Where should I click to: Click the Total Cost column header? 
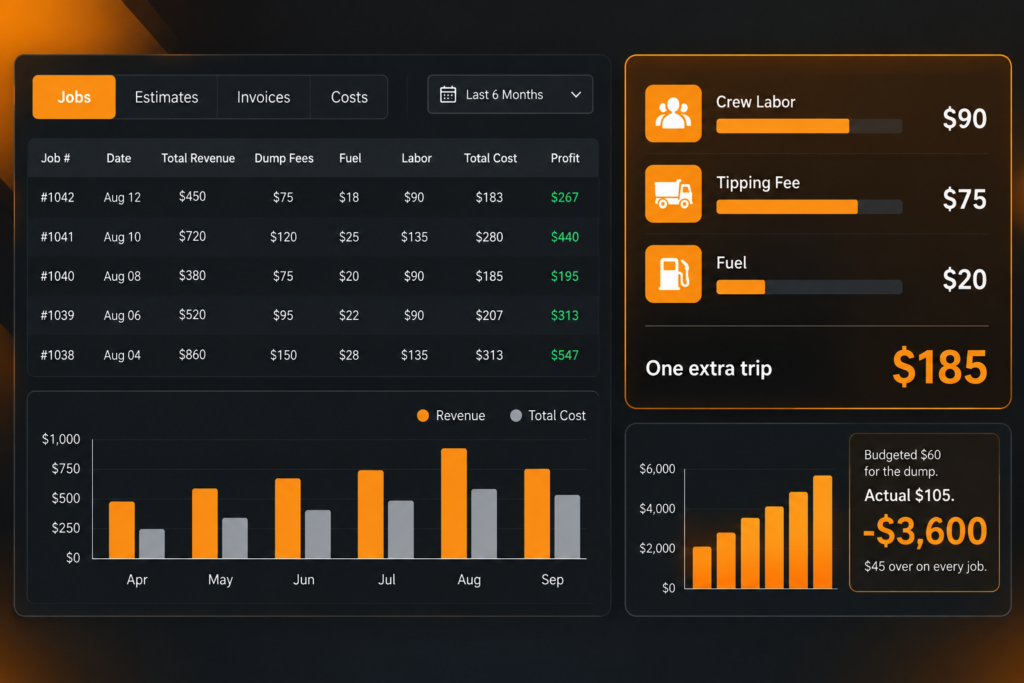click(x=490, y=158)
